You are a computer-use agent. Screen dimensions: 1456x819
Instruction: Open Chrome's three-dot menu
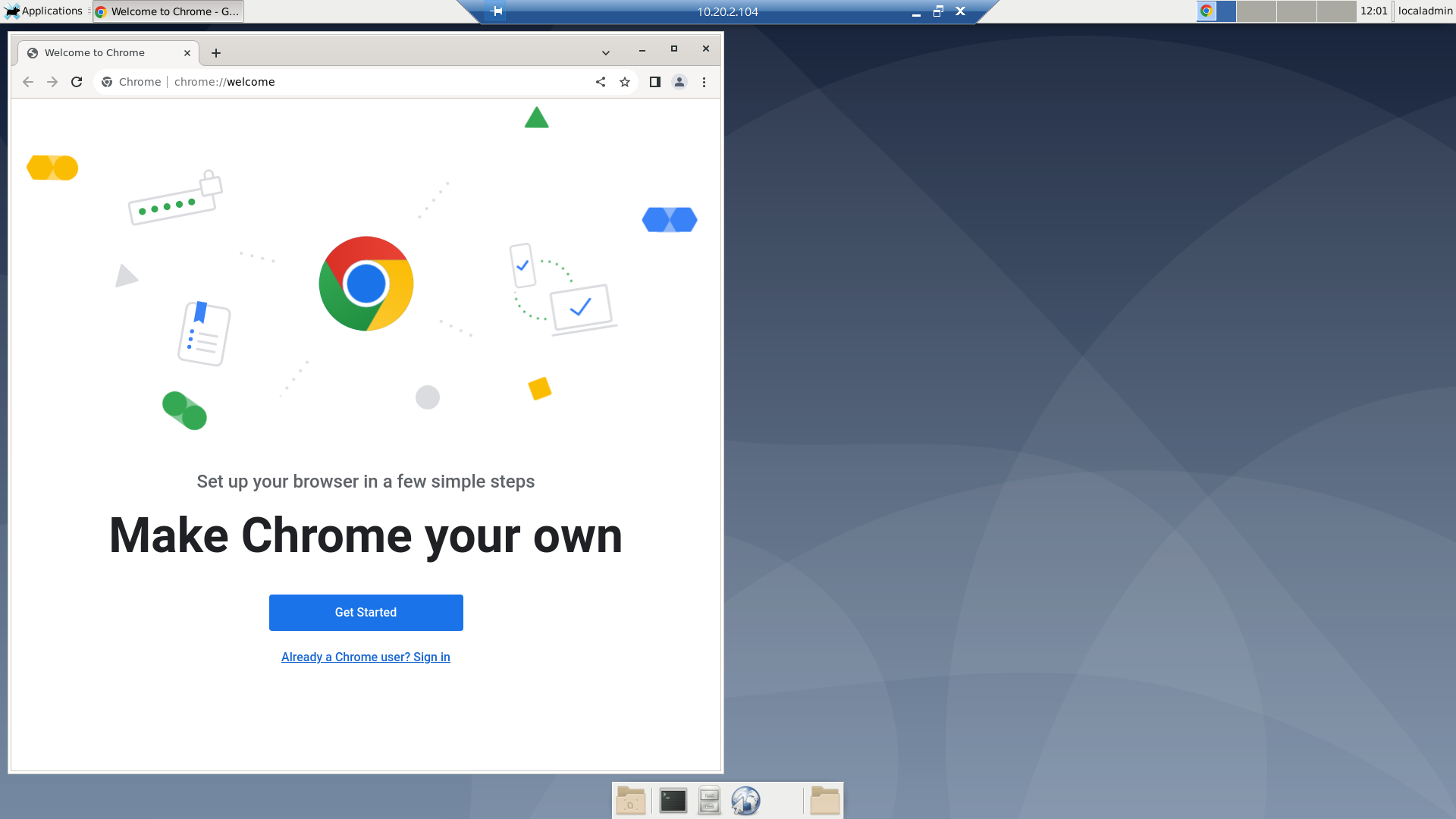(704, 82)
